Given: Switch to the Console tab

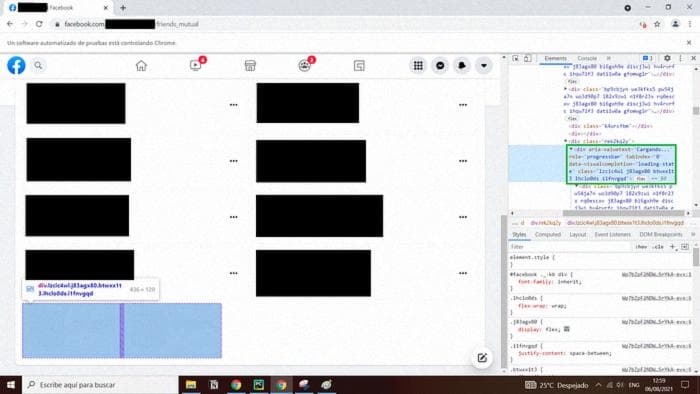Looking at the screenshot, I should coord(587,58).
